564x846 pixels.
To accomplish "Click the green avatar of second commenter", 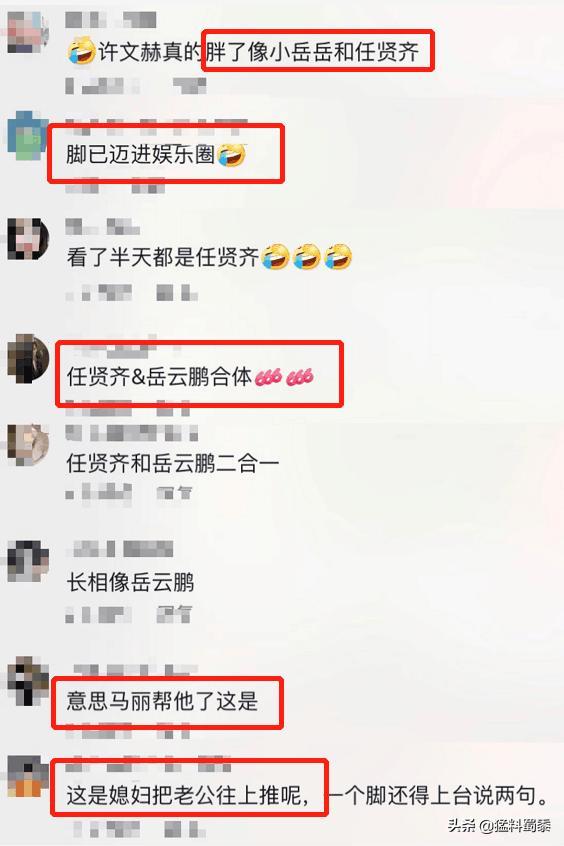I will coord(28,135).
